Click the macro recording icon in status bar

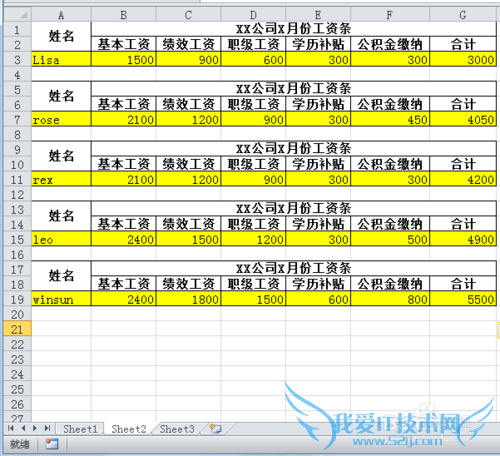click(x=52, y=444)
